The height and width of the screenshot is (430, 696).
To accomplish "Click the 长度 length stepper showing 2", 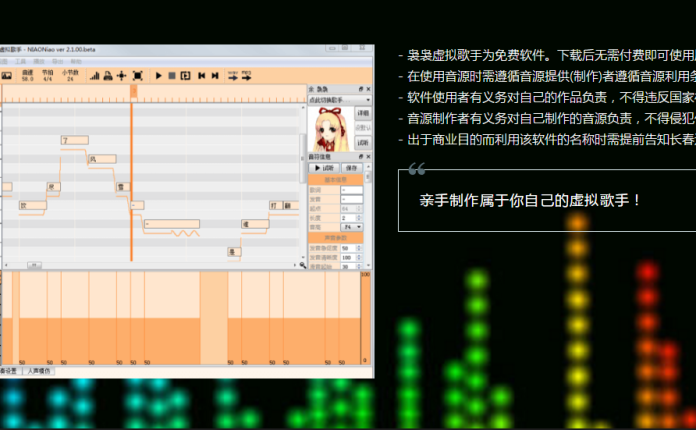I will (x=352, y=218).
